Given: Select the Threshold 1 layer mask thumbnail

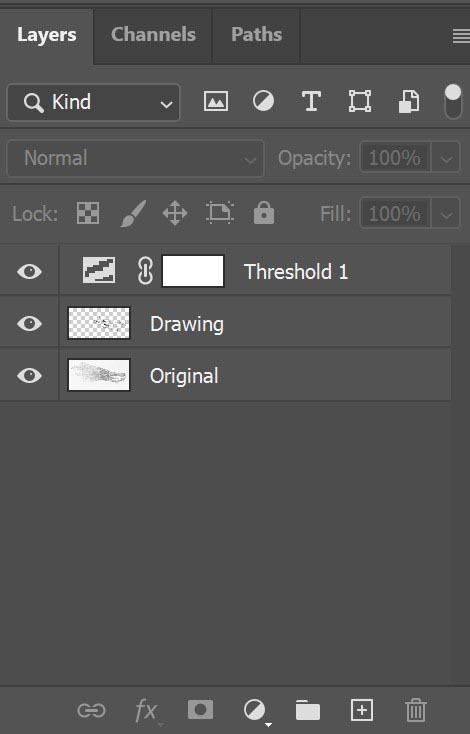Looking at the screenshot, I should point(193,271).
